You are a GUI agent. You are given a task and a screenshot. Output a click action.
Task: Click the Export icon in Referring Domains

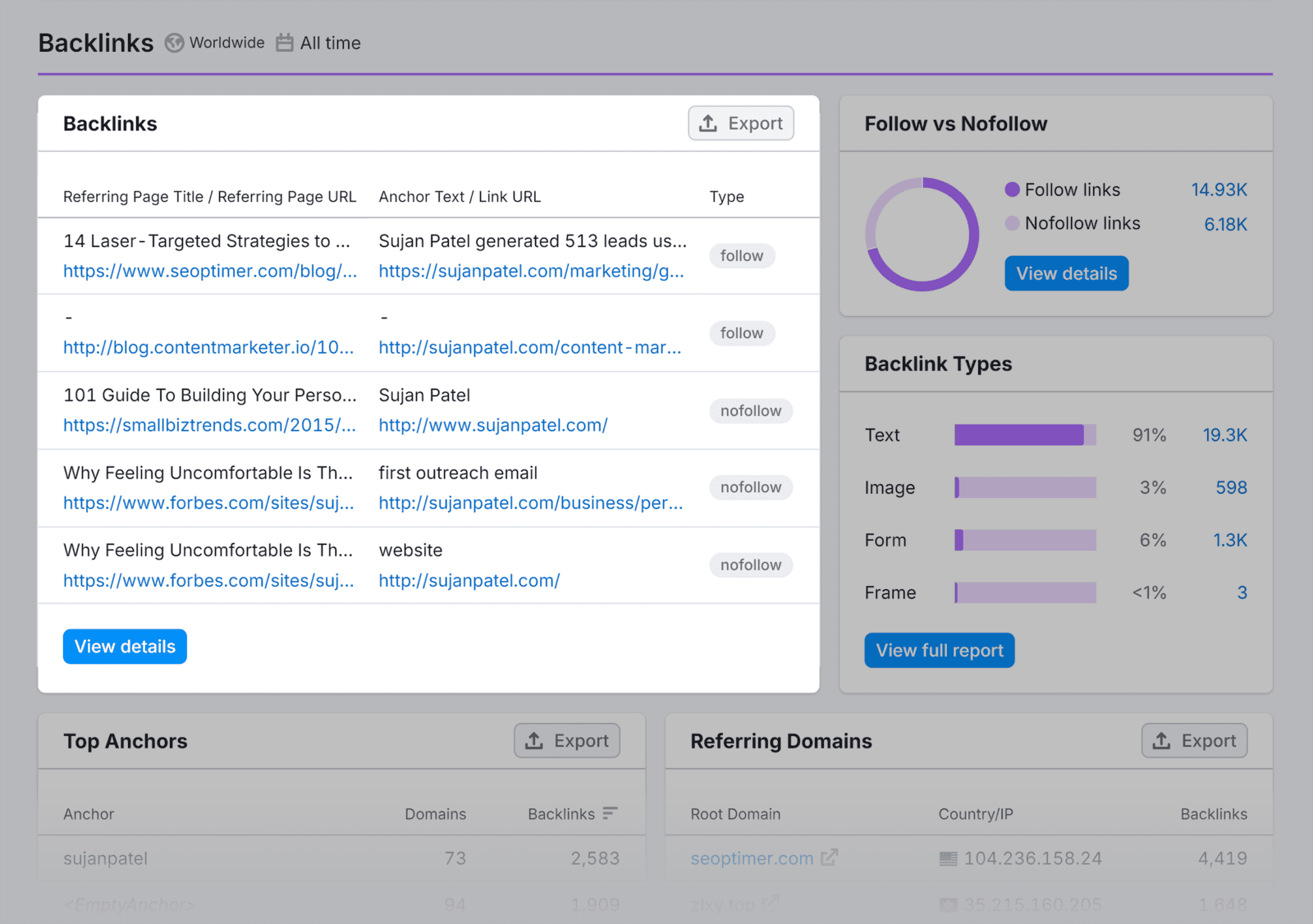[1161, 740]
